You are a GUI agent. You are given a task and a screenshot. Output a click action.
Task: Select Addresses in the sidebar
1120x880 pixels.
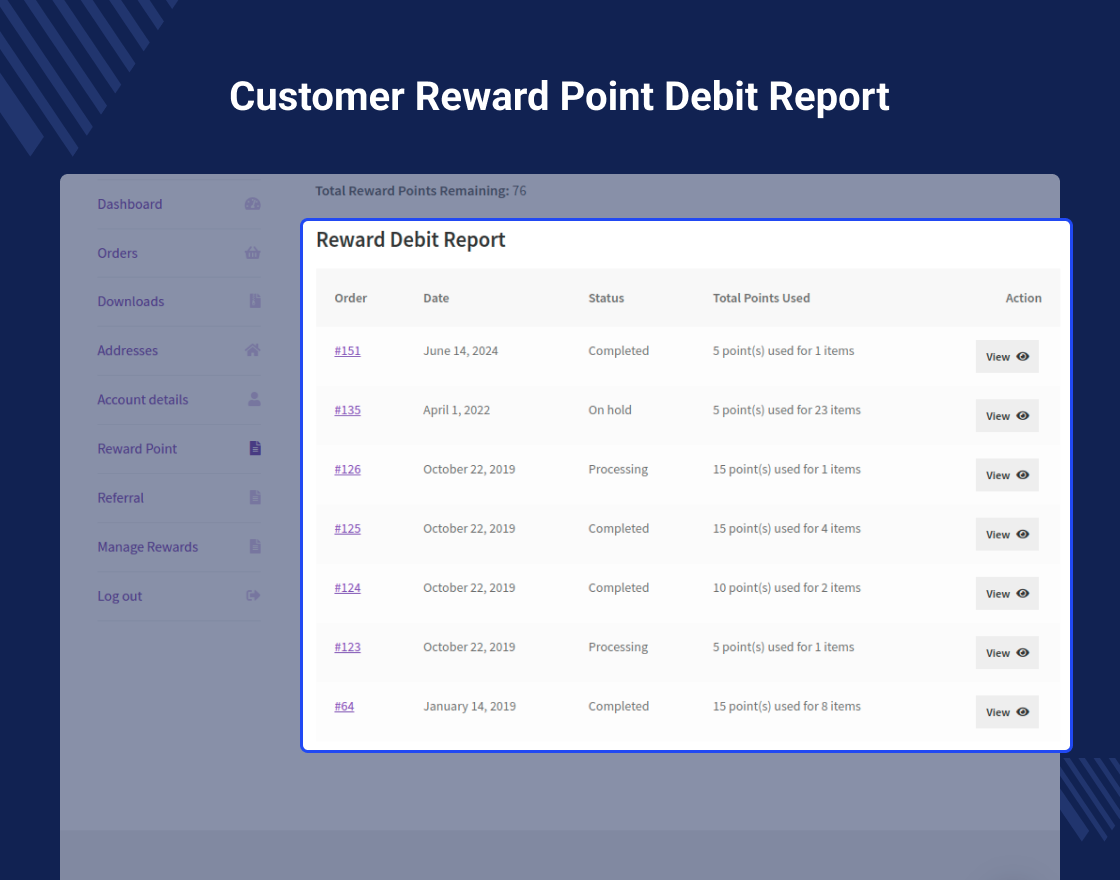tap(127, 351)
